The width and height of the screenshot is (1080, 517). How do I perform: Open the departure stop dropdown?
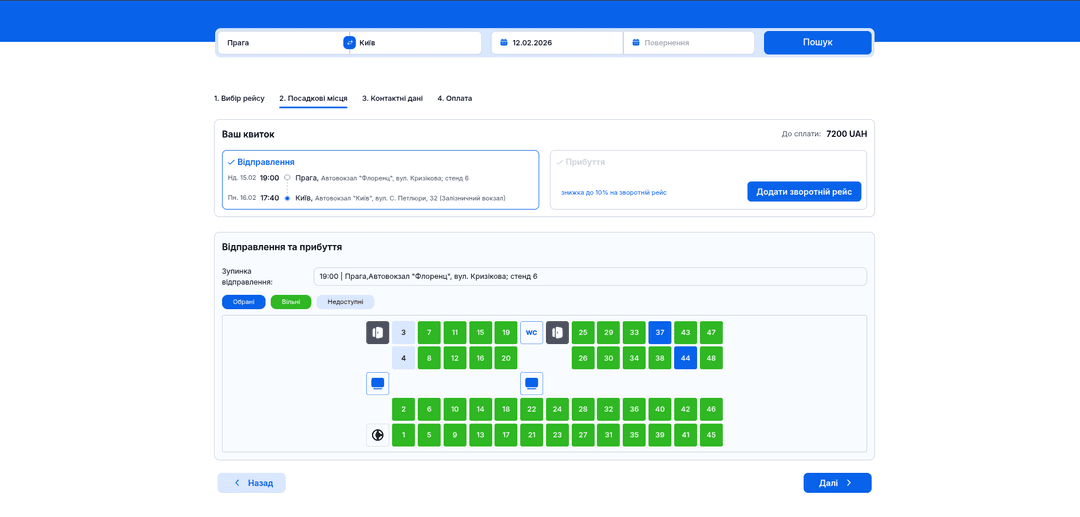[x=589, y=276]
